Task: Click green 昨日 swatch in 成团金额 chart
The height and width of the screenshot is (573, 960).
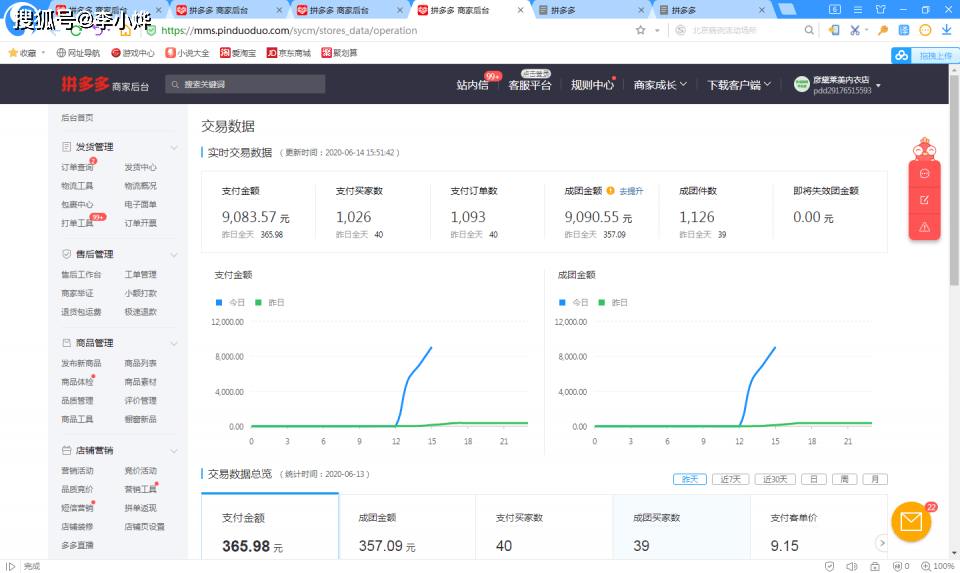Action: click(x=601, y=302)
